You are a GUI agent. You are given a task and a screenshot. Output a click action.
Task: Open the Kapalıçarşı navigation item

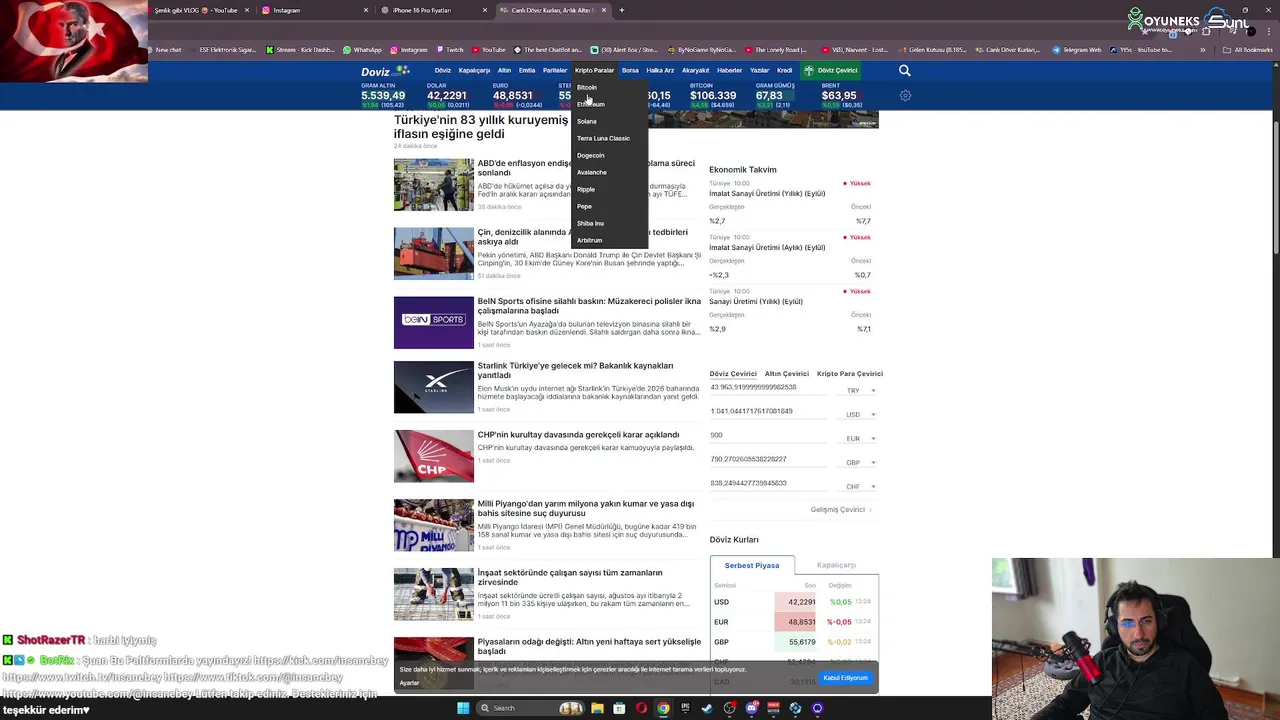[474, 70]
